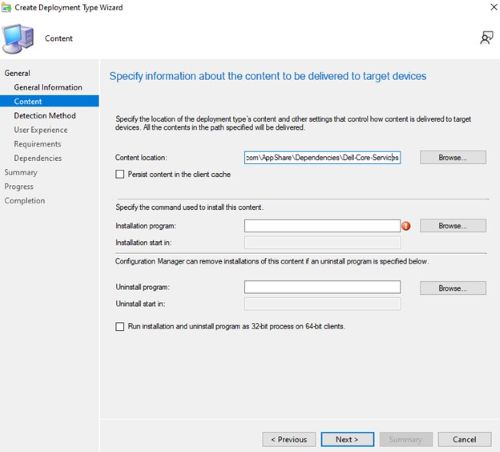Click into the Content location field

322,157
